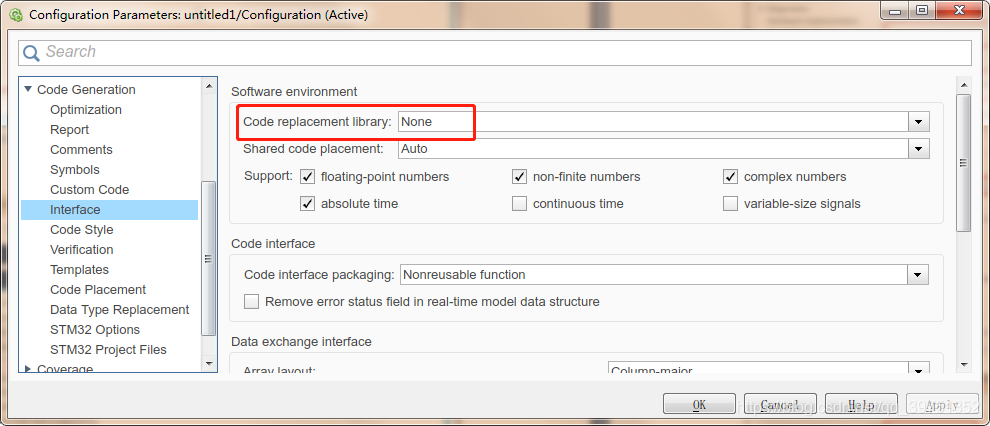
Task: Open the STM32 Options page
Action: pos(95,330)
